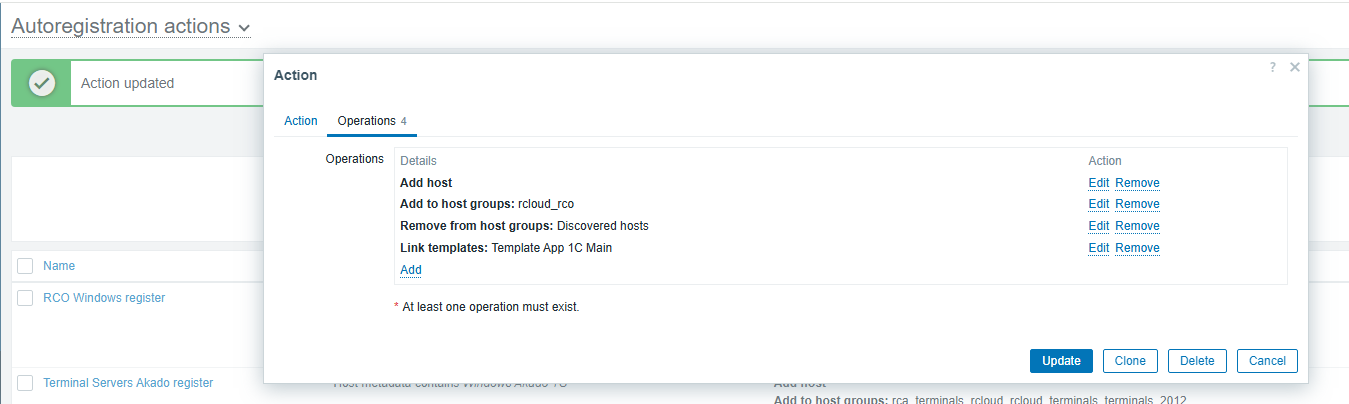Clone this action
1349x404 pixels.
1130,361
